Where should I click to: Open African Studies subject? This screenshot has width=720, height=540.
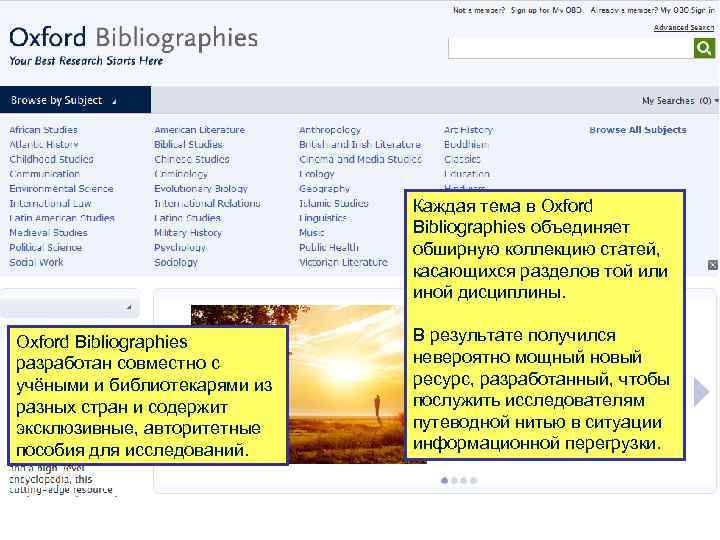(x=44, y=130)
